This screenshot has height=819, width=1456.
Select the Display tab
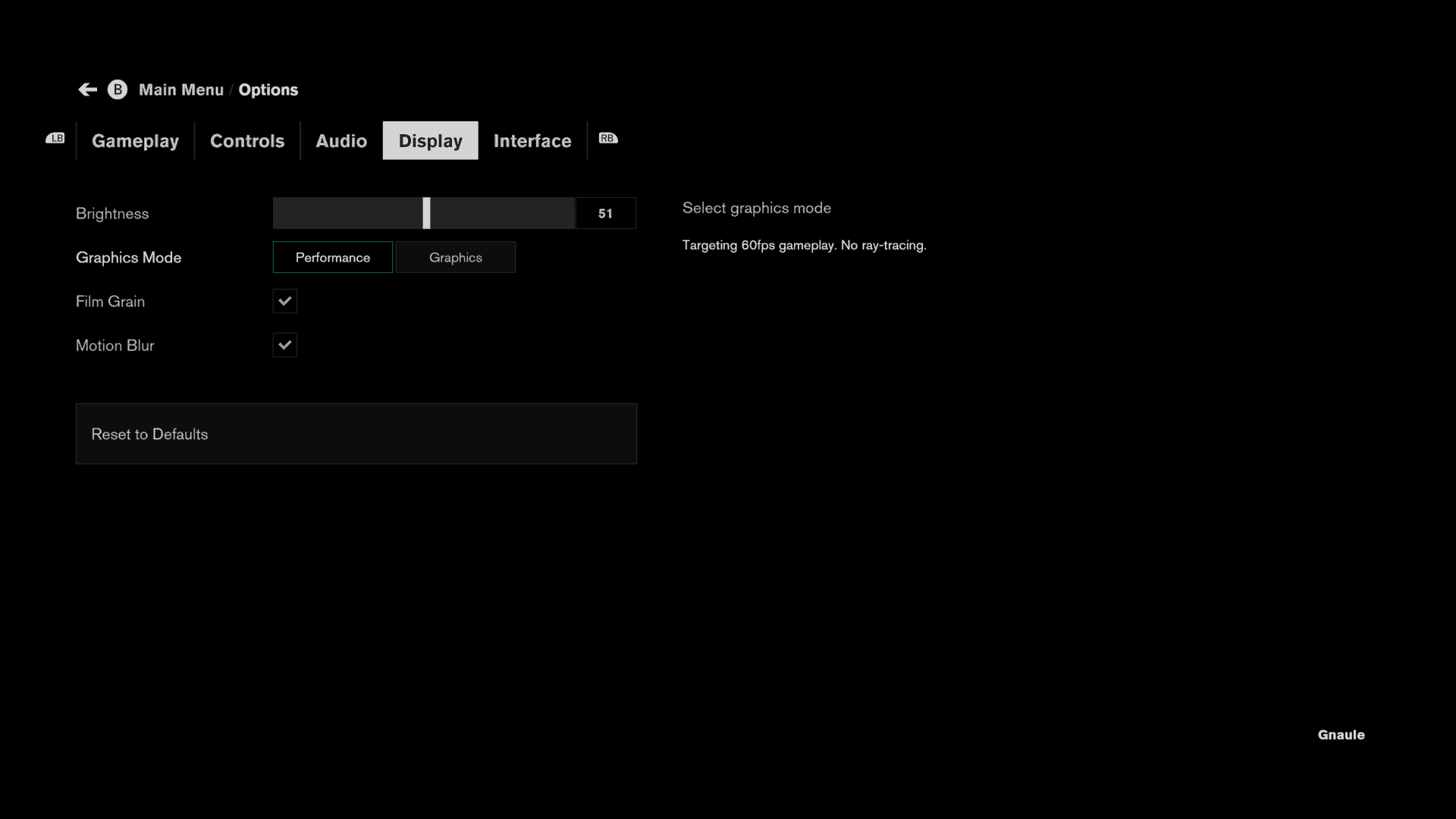click(430, 141)
